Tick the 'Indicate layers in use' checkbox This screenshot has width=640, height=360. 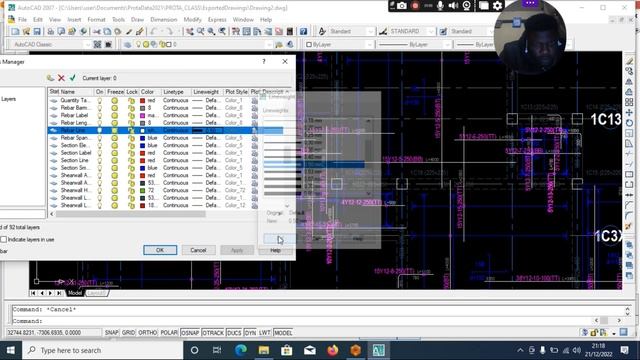pos(4,240)
